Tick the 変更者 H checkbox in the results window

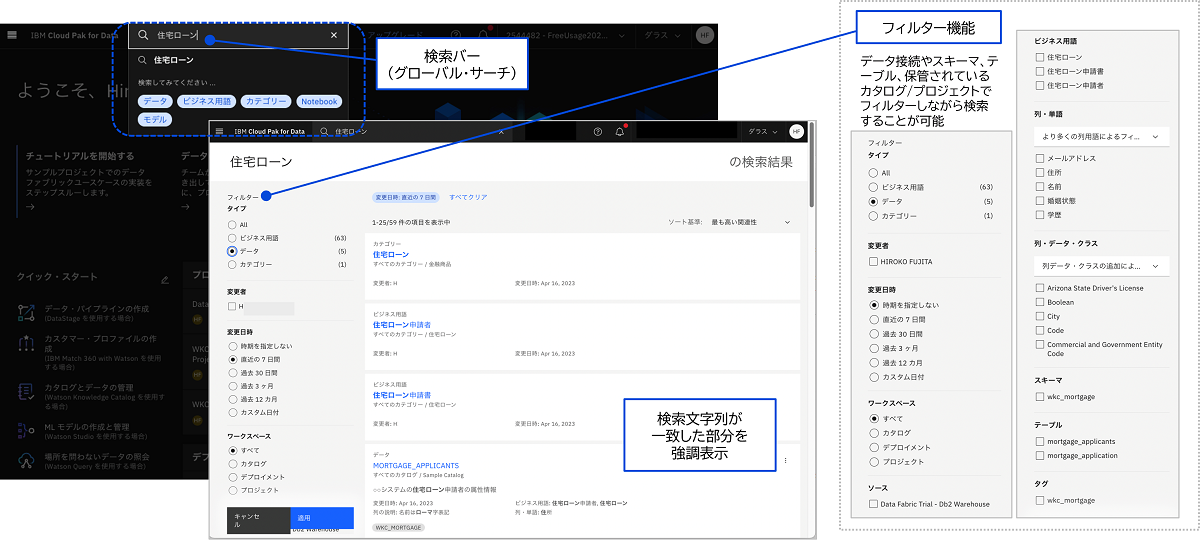click(x=232, y=306)
